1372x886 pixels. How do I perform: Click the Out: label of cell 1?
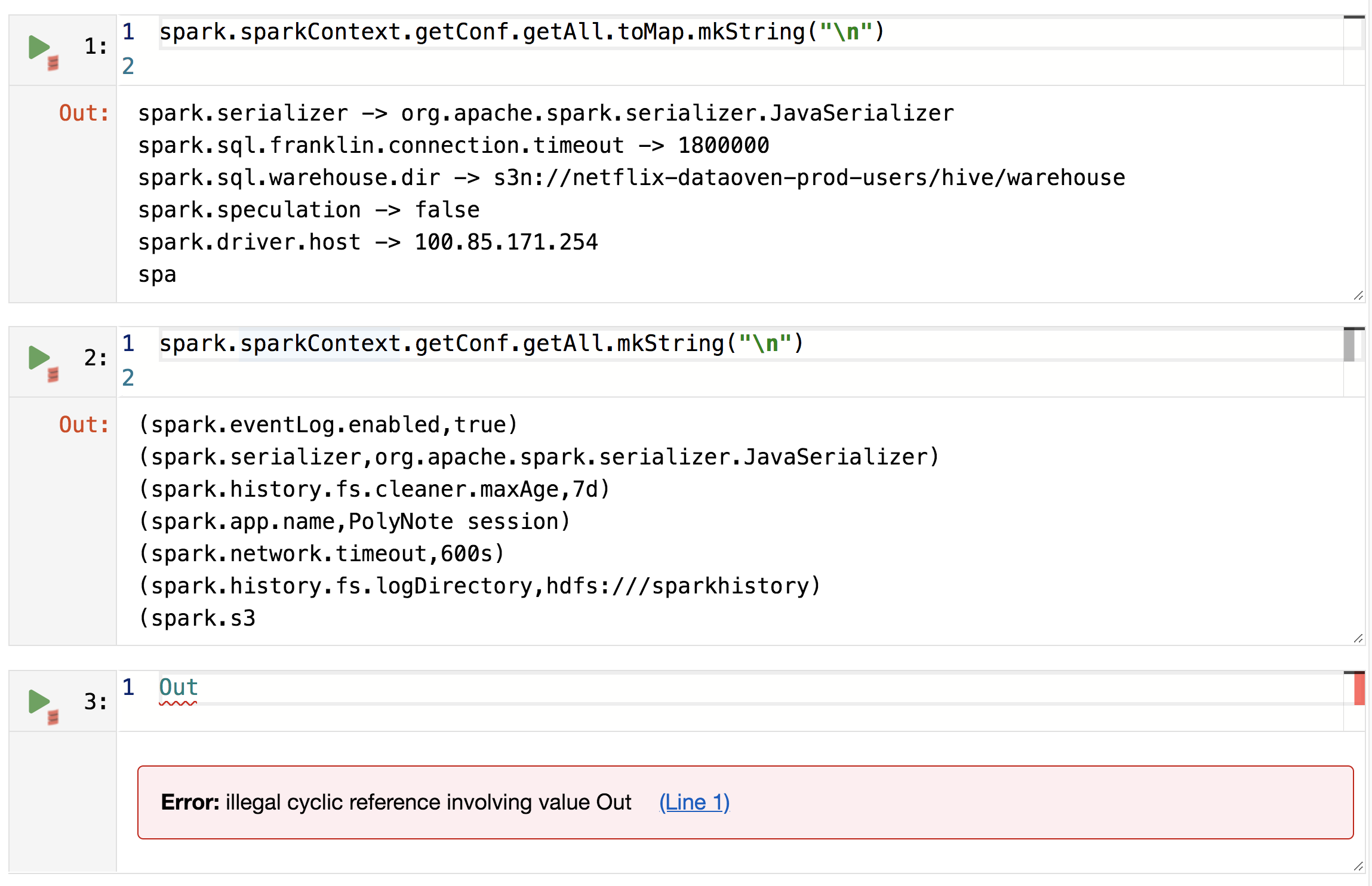[x=84, y=113]
